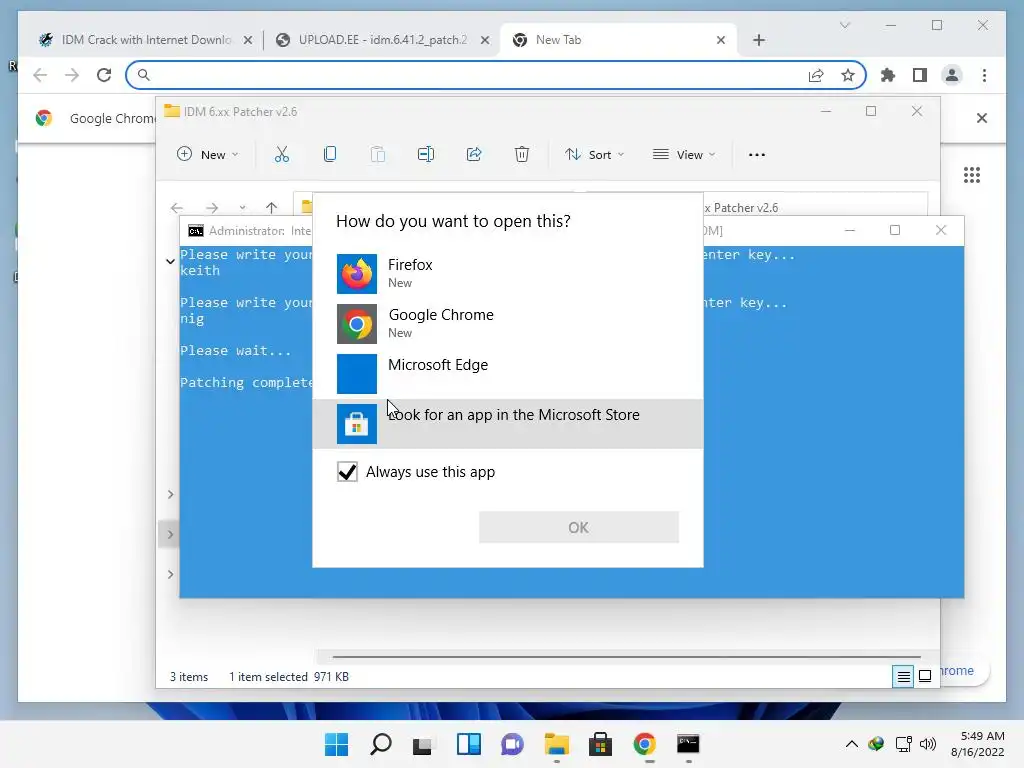The width and height of the screenshot is (1024, 768).
Task: Open Task View on taskbar
Action: click(x=423, y=744)
